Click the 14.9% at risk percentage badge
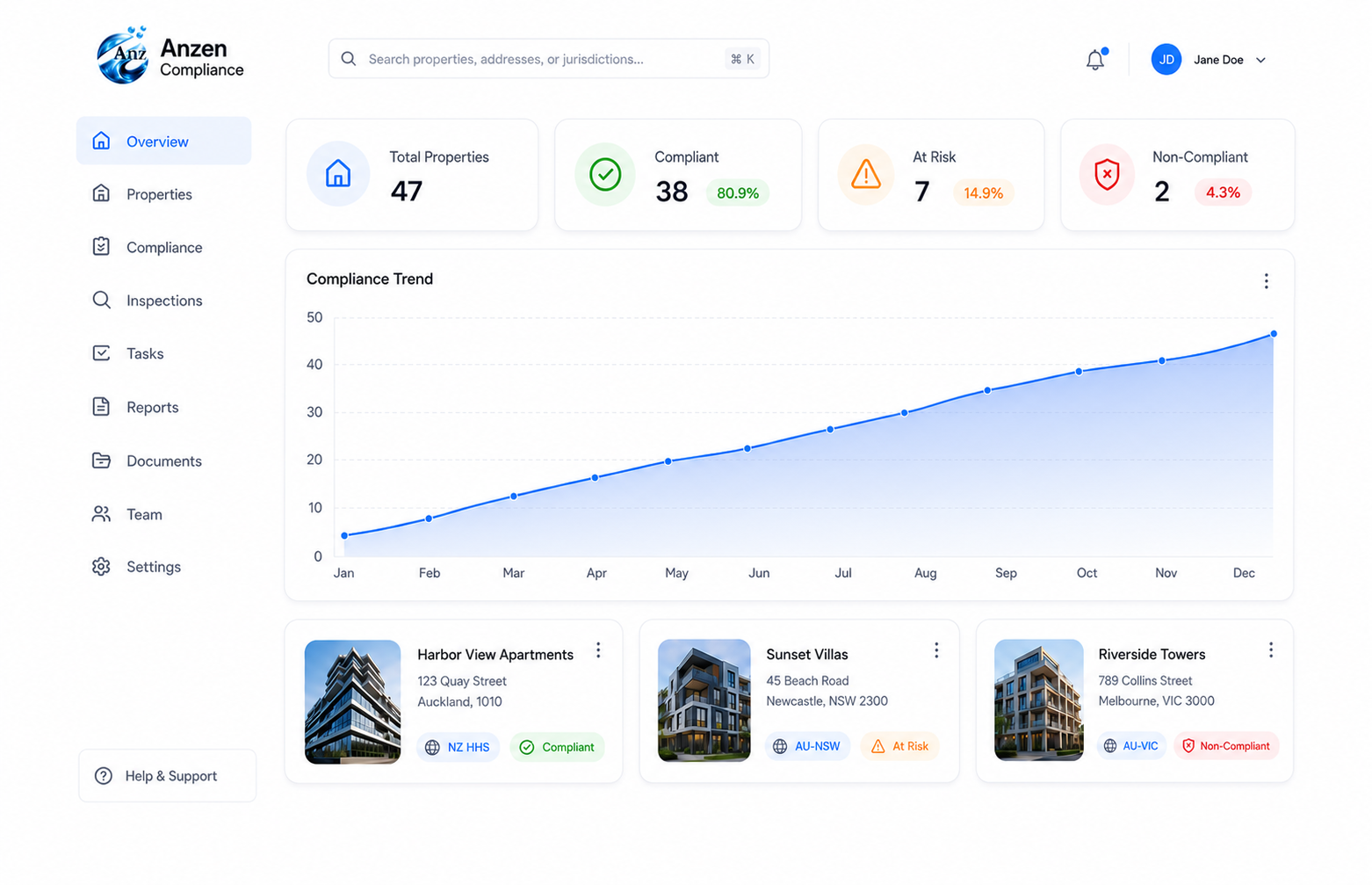This screenshot has width=1372, height=885. tap(983, 193)
